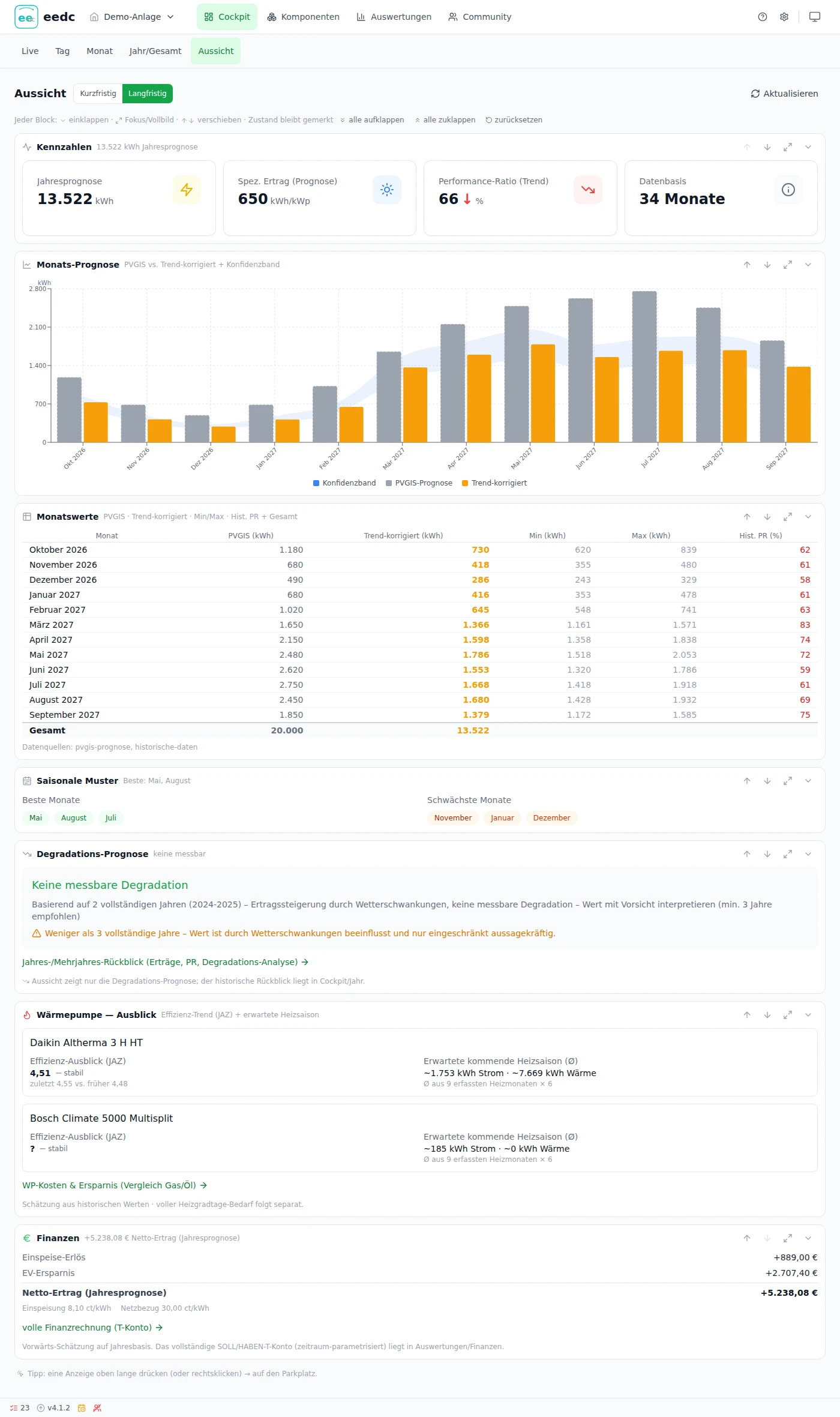The height and width of the screenshot is (1417, 840).
Task: Move the Monats-Prognose block down
Action: pos(767,265)
